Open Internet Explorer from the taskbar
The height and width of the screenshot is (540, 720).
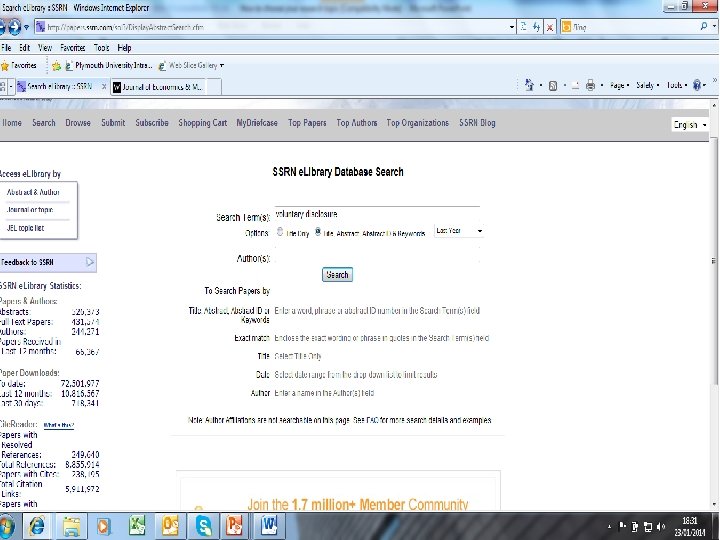tap(36, 526)
